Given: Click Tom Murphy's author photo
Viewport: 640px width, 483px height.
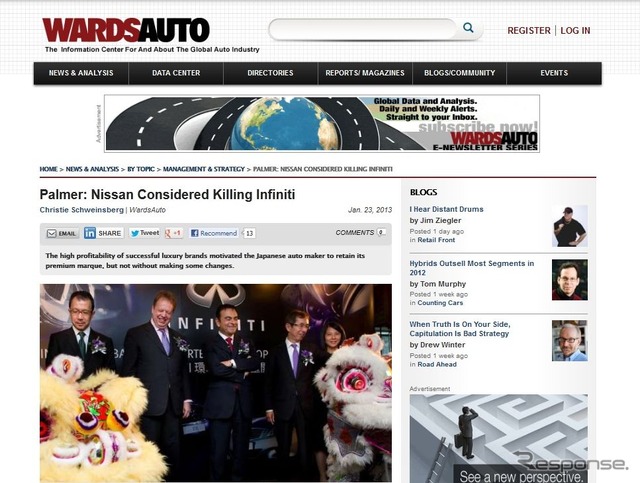Looking at the screenshot, I should point(570,280).
